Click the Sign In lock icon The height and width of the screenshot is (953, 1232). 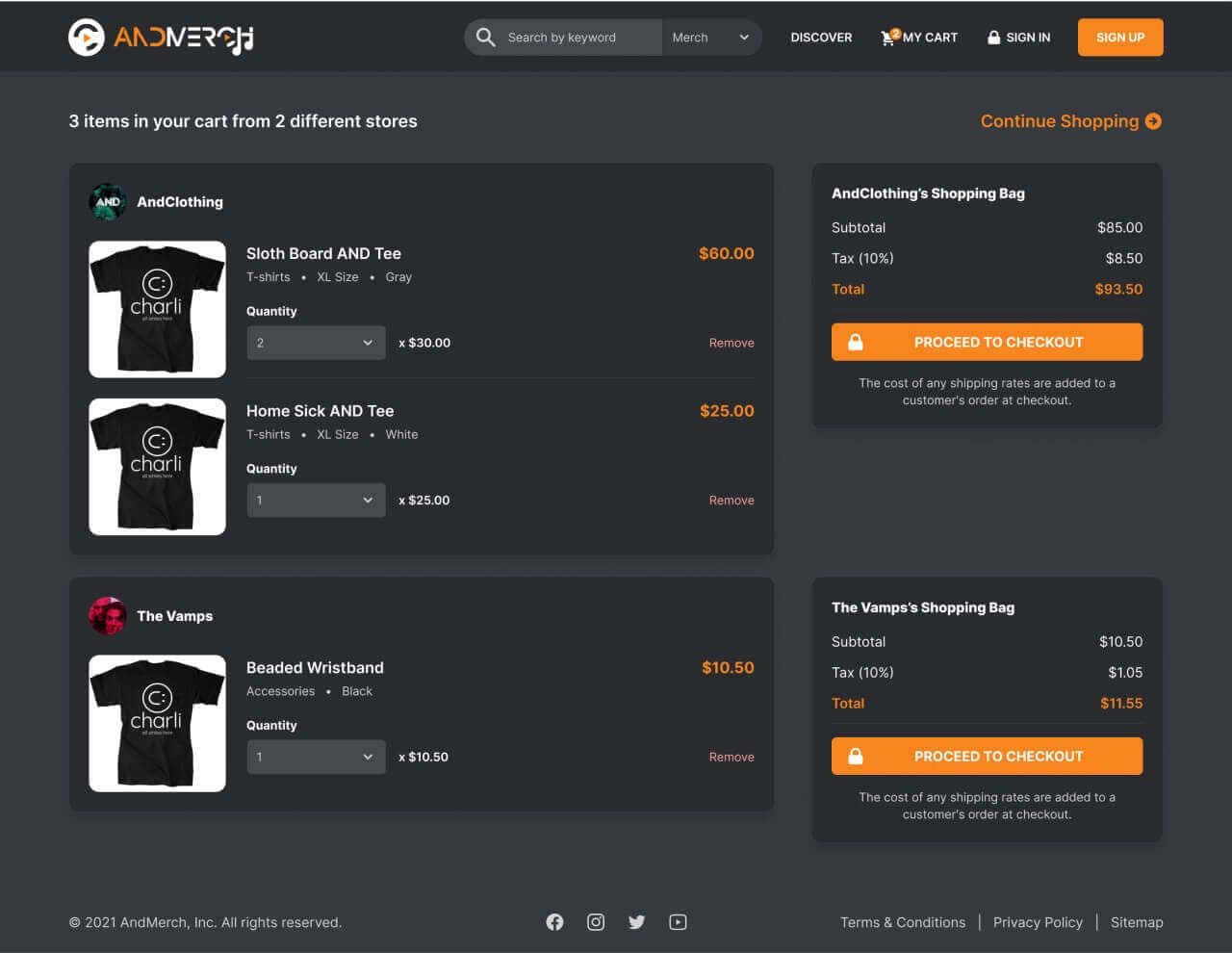[994, 38]
